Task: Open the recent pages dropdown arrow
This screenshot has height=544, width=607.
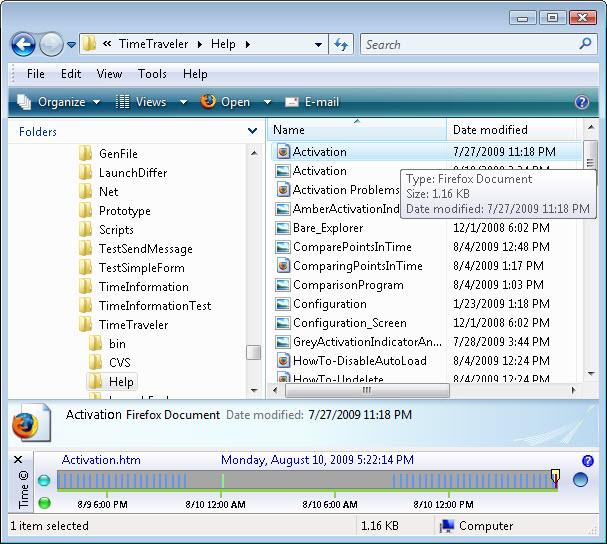Action: (x=71, y=45)
